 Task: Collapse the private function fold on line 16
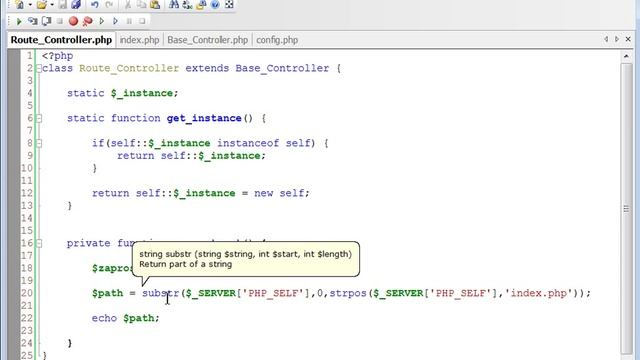[x=39, y=244]
